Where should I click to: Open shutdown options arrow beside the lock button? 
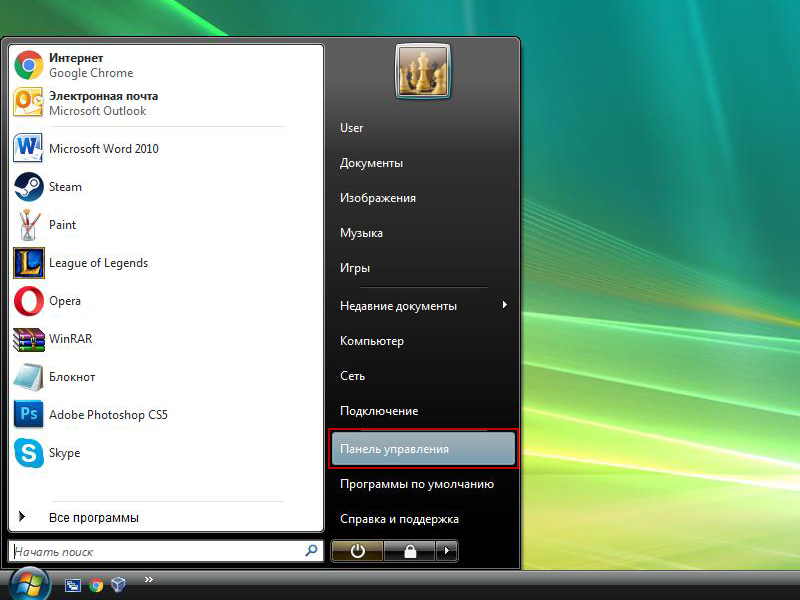pos(447,551)
